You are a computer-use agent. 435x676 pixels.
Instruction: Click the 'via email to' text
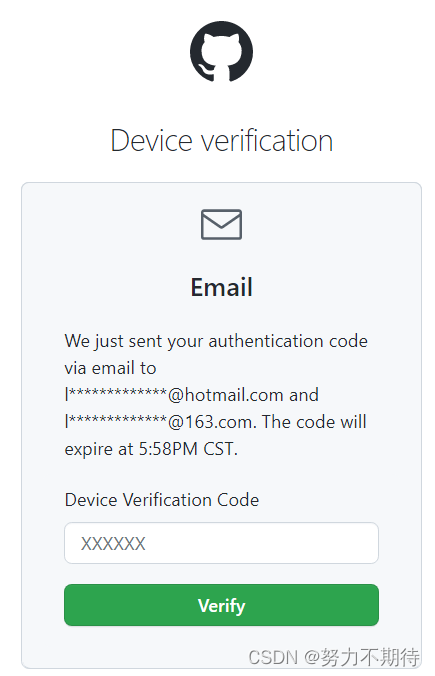click(110, 368)
